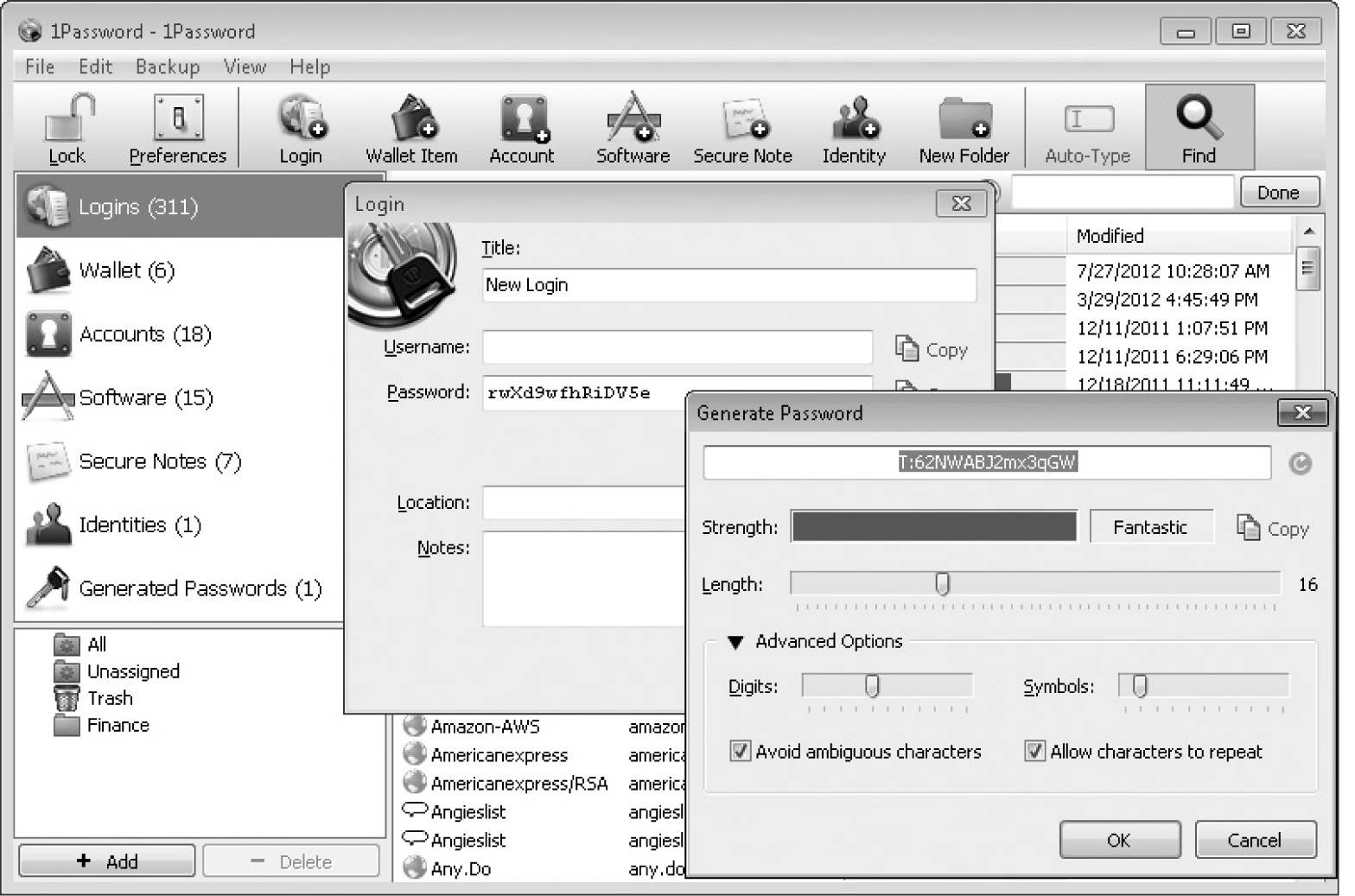Regenerate password with the refresh icon
The width and height of the screenshot is (1355, 896).
tap(1300, 464)
